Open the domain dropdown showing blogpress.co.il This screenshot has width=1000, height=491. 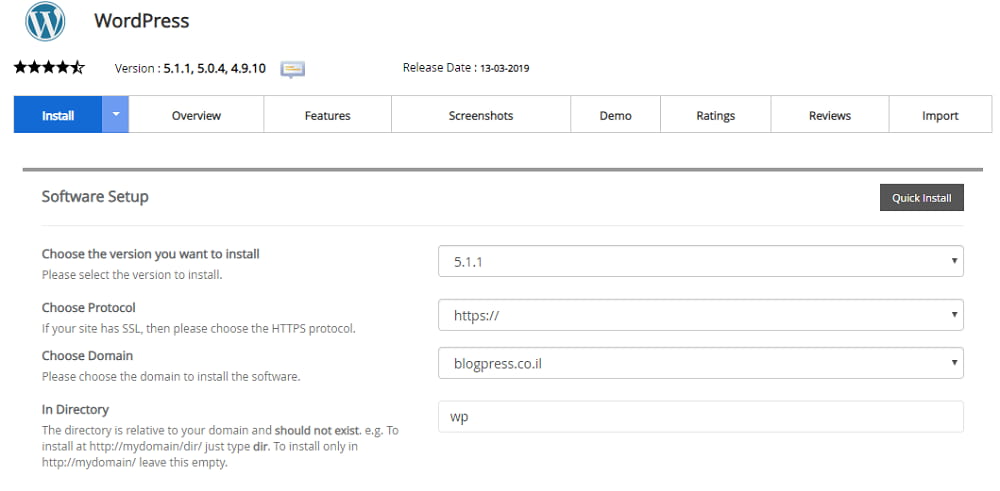coord(701,363)
